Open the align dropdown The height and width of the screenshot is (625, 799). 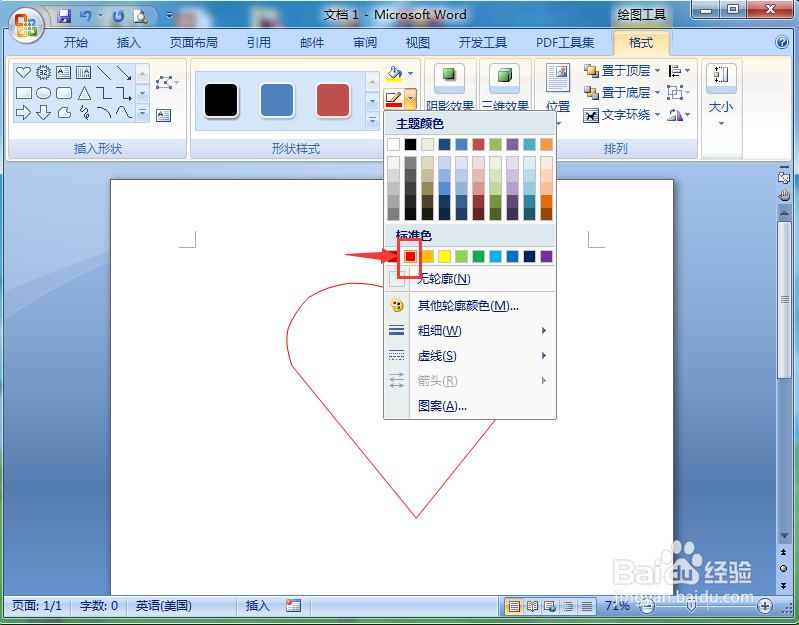679,70
